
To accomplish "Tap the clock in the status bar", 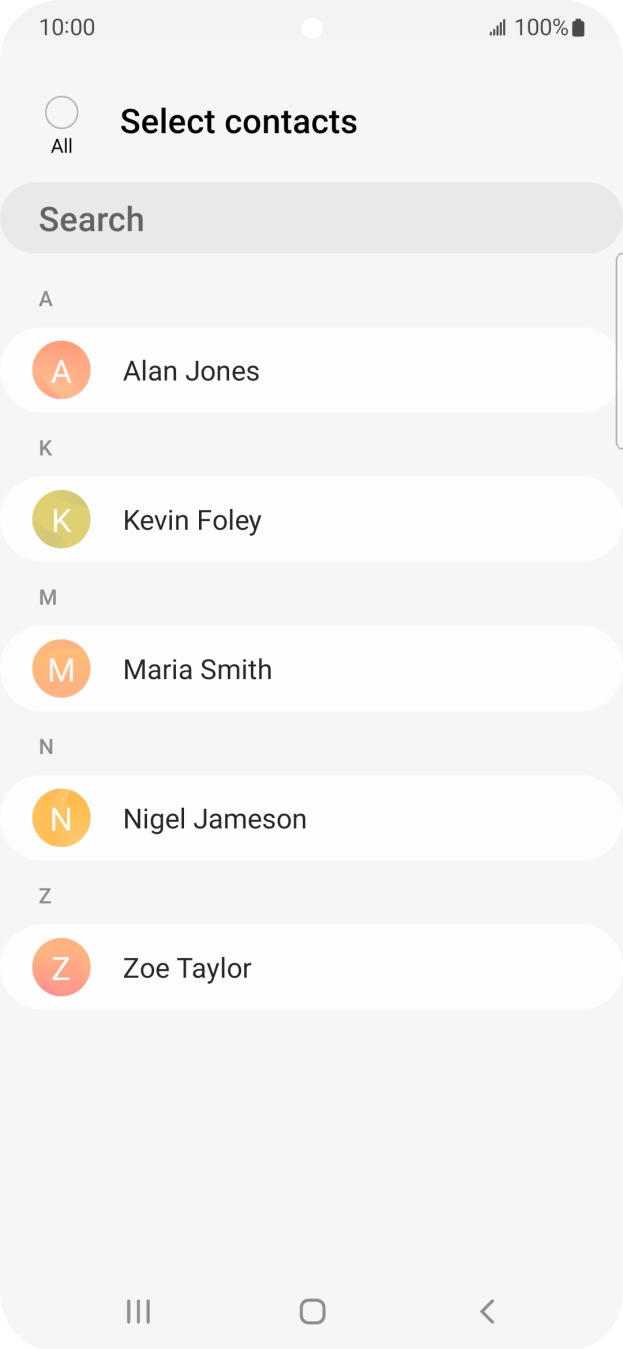I will click(x=67, y=28).
